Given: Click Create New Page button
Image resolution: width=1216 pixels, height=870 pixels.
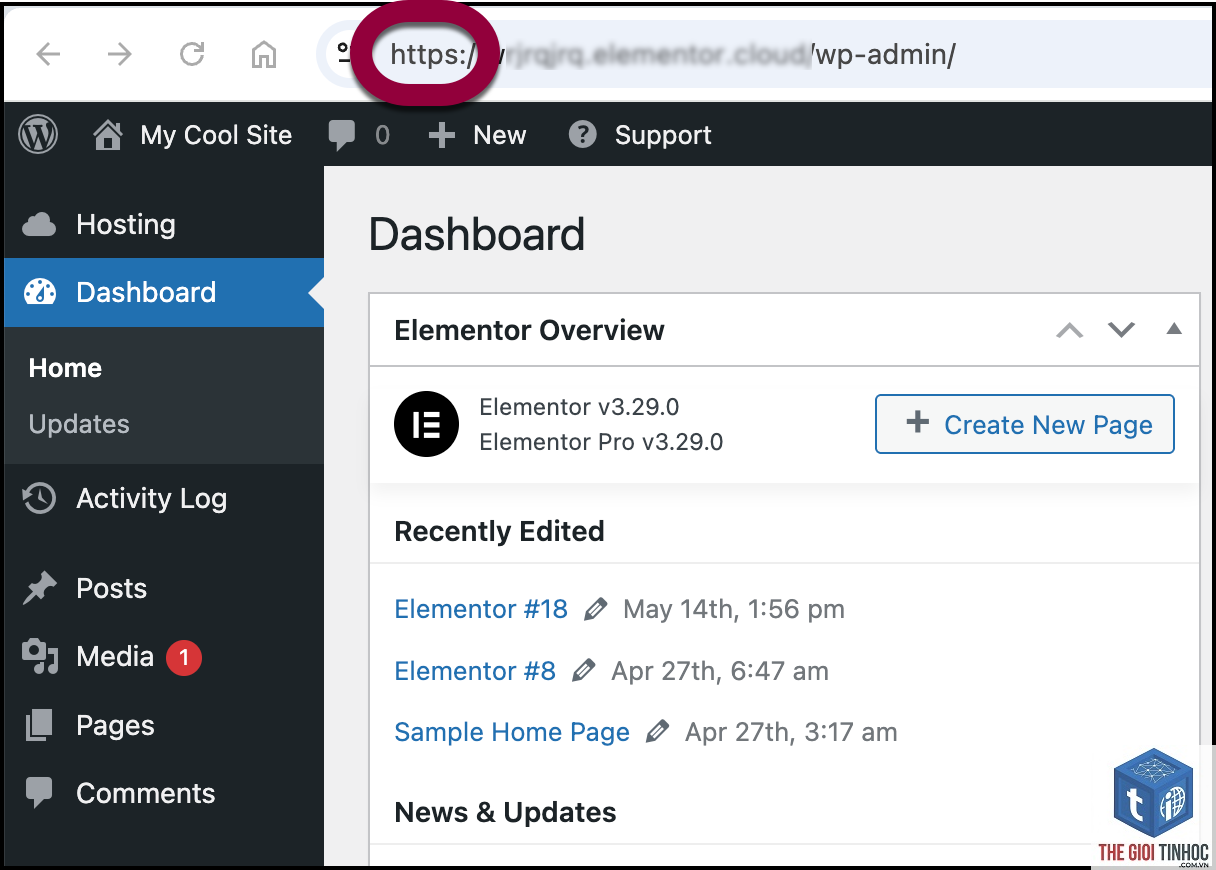Looking at the screenshot, I should pos(1025,424).
